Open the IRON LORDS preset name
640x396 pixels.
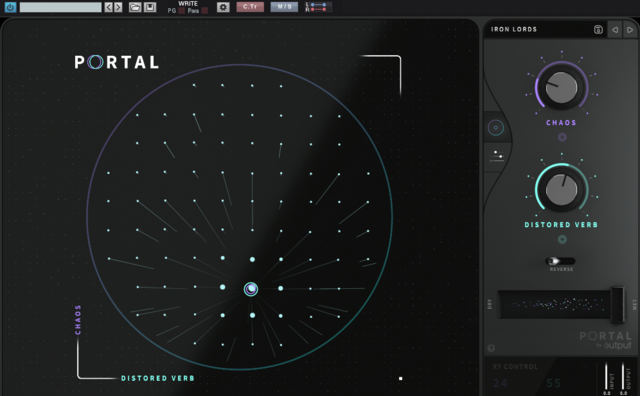[x=514, y=29]
